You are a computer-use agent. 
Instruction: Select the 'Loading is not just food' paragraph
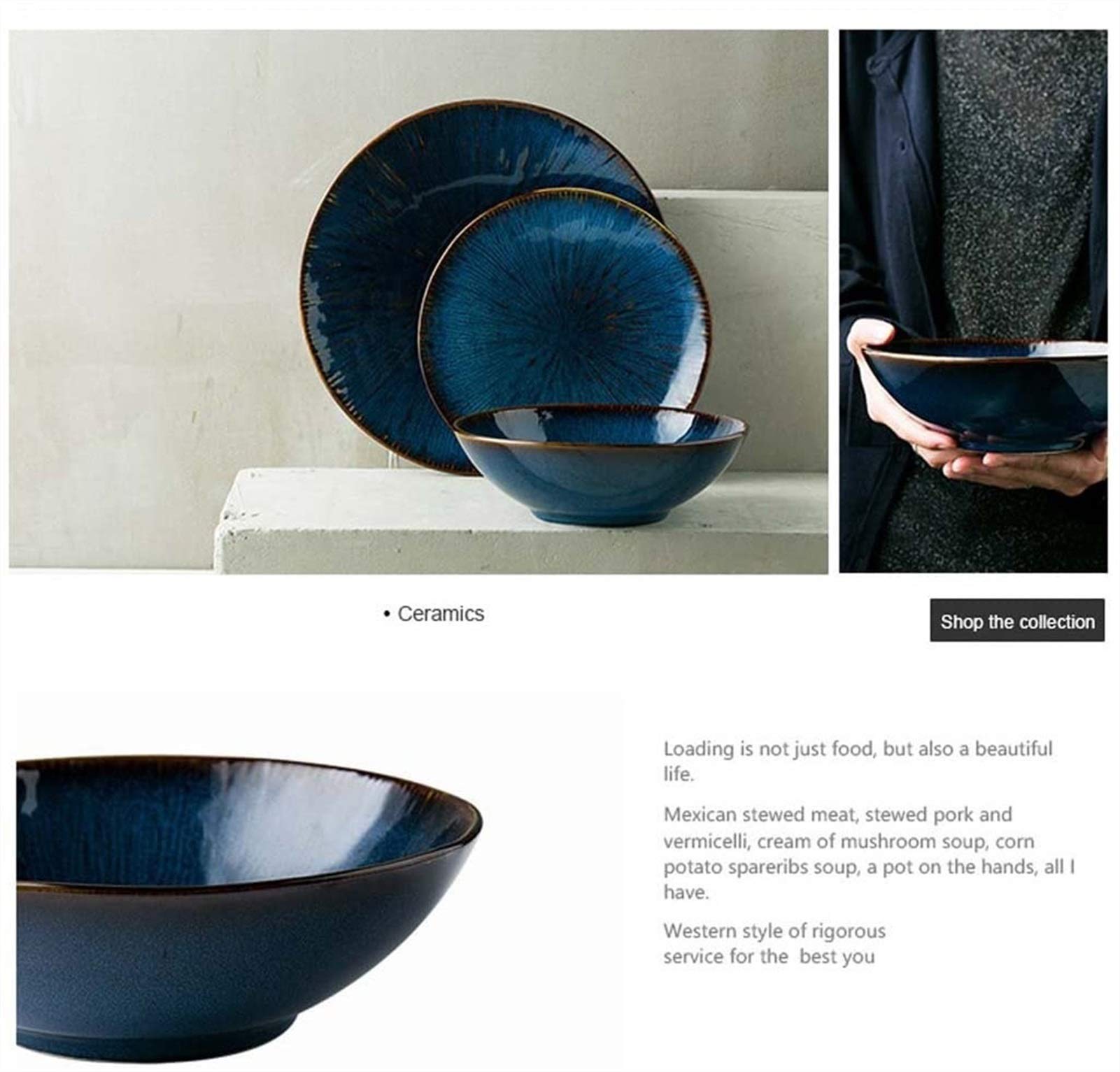(x=858, y=761)
